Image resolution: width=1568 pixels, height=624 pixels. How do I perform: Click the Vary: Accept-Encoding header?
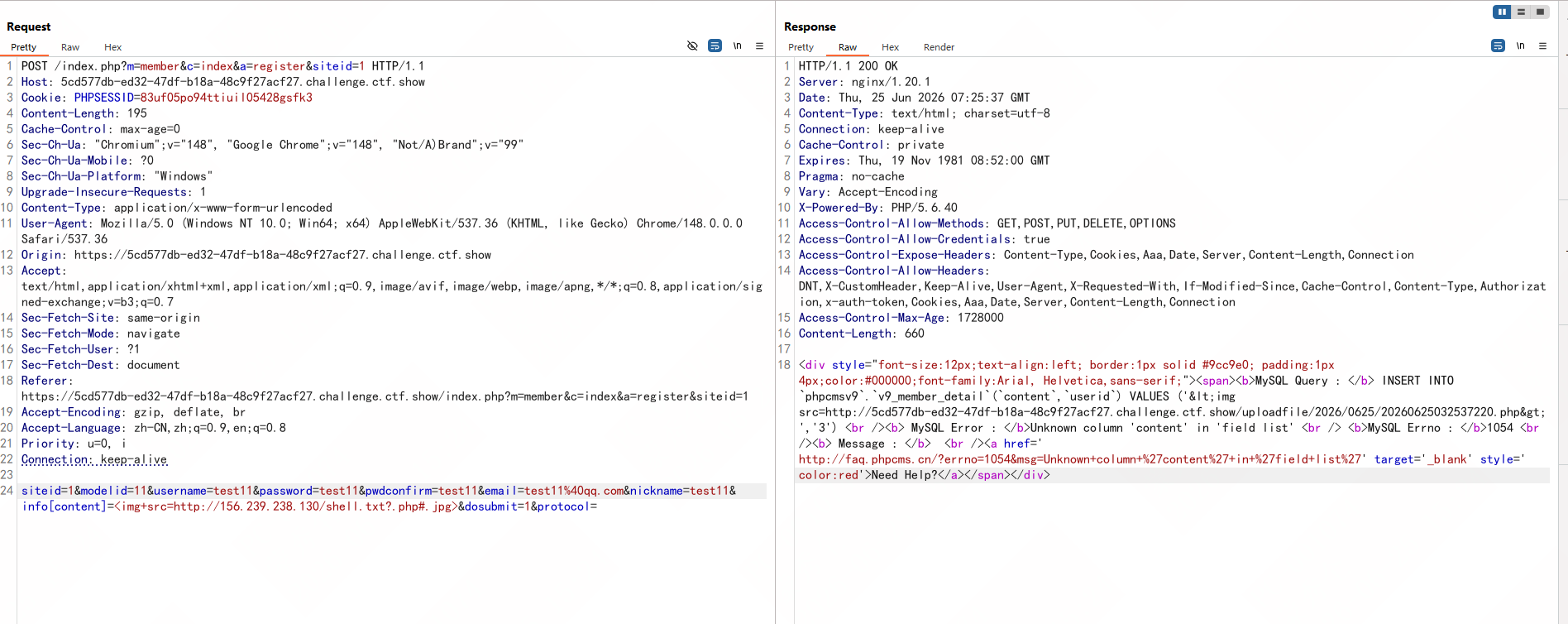coord(868,192)
